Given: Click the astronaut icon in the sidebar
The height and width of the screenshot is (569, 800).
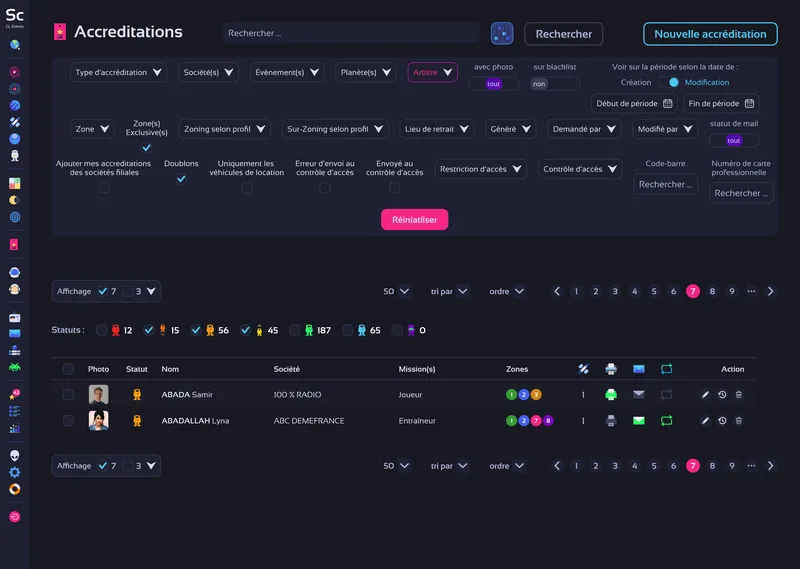Looking at the screenshot, I should point(15,156).
